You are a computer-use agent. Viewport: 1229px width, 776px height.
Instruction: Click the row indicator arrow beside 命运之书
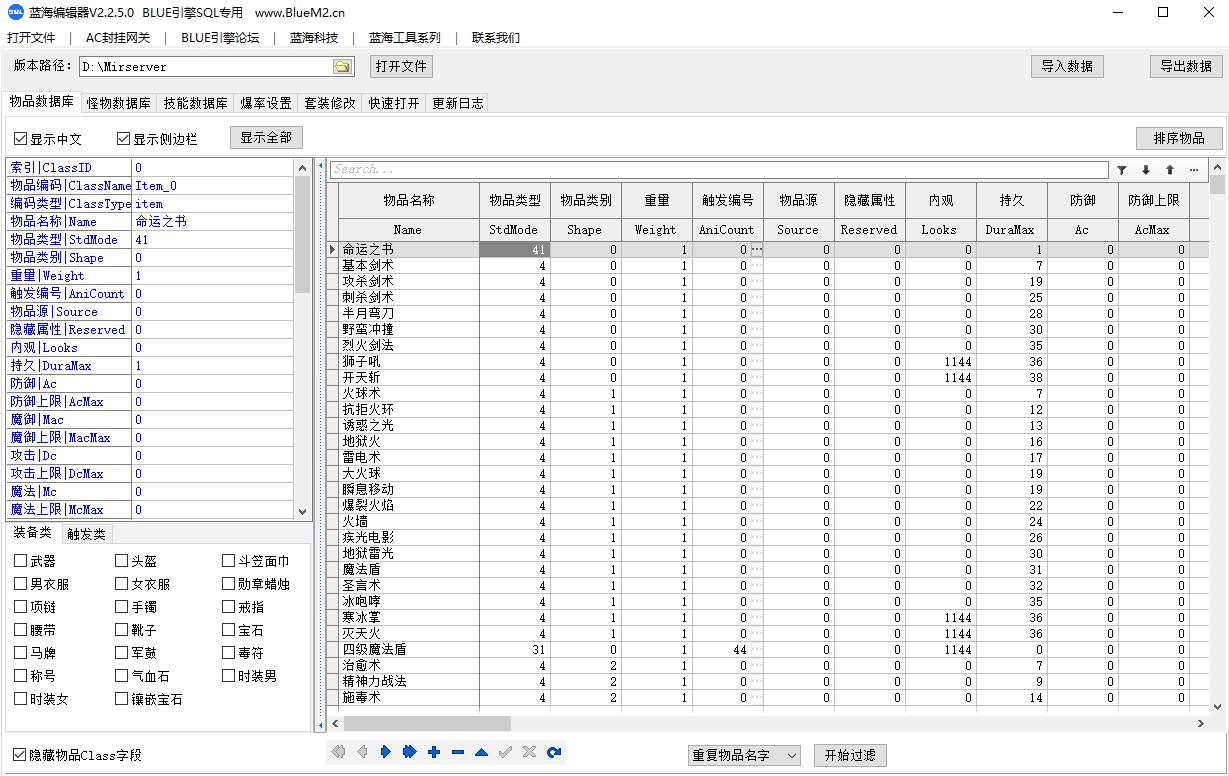click(x=333, y=249)
